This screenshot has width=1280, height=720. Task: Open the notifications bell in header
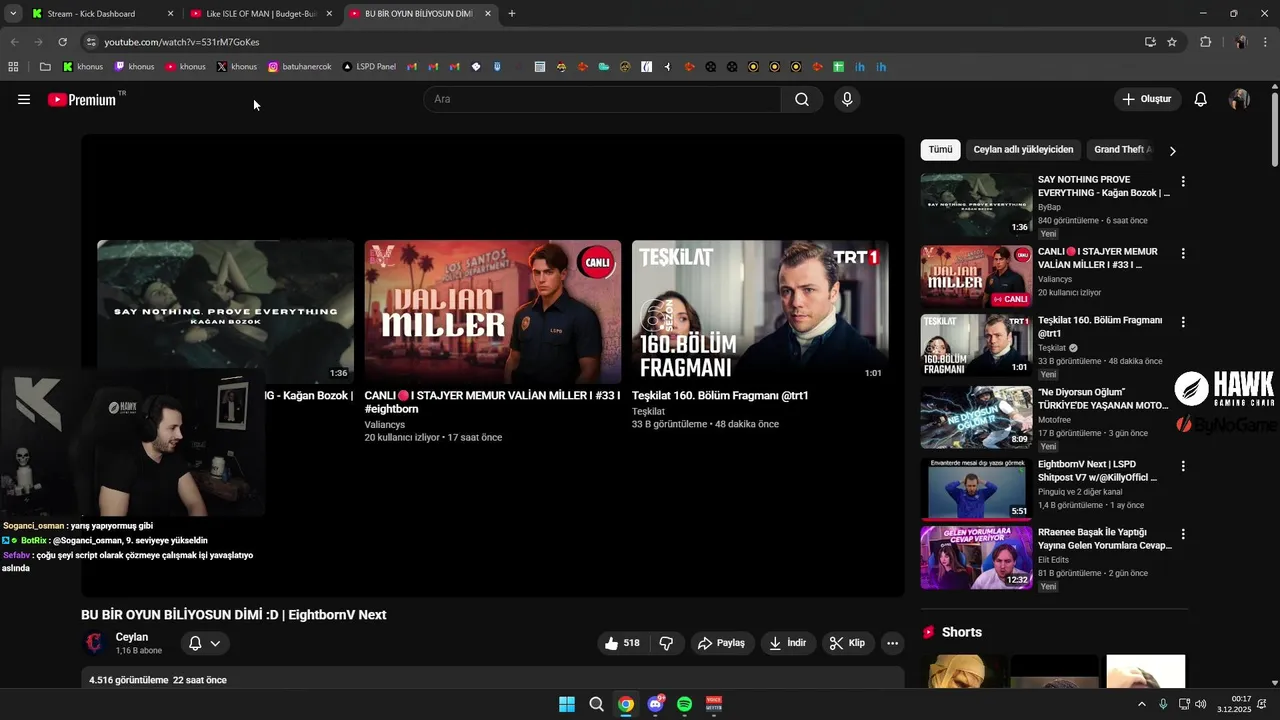click(x=1201, y=99)
